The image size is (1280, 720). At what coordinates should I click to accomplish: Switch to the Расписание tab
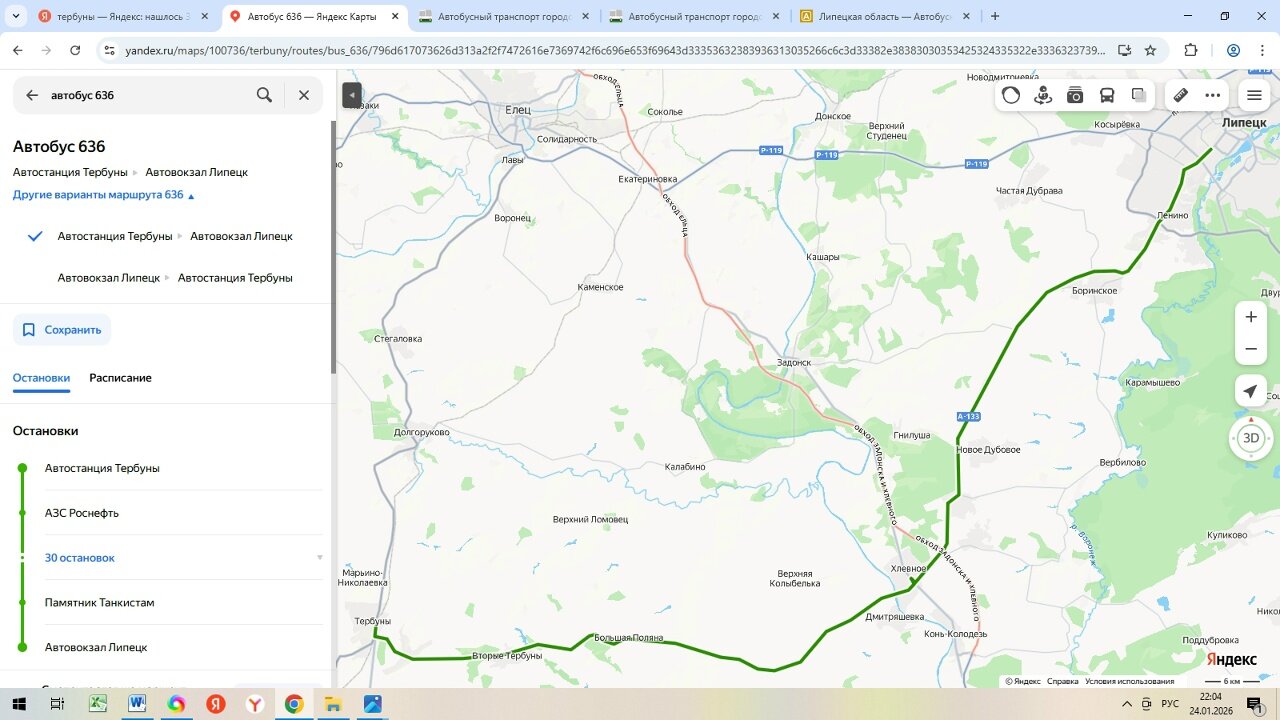click(120, 378)
